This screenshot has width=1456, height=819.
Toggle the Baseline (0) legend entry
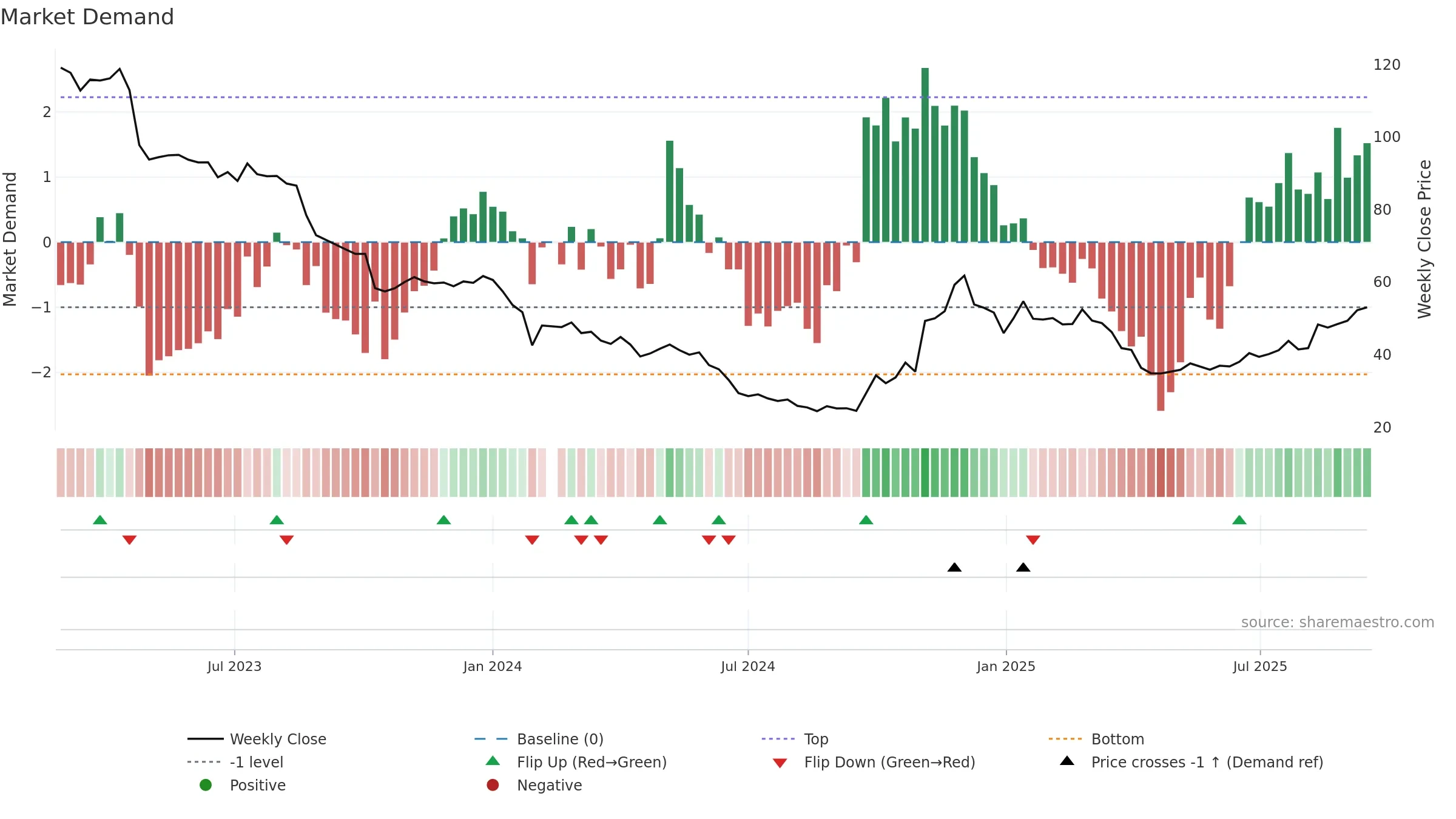coord(539,739)
